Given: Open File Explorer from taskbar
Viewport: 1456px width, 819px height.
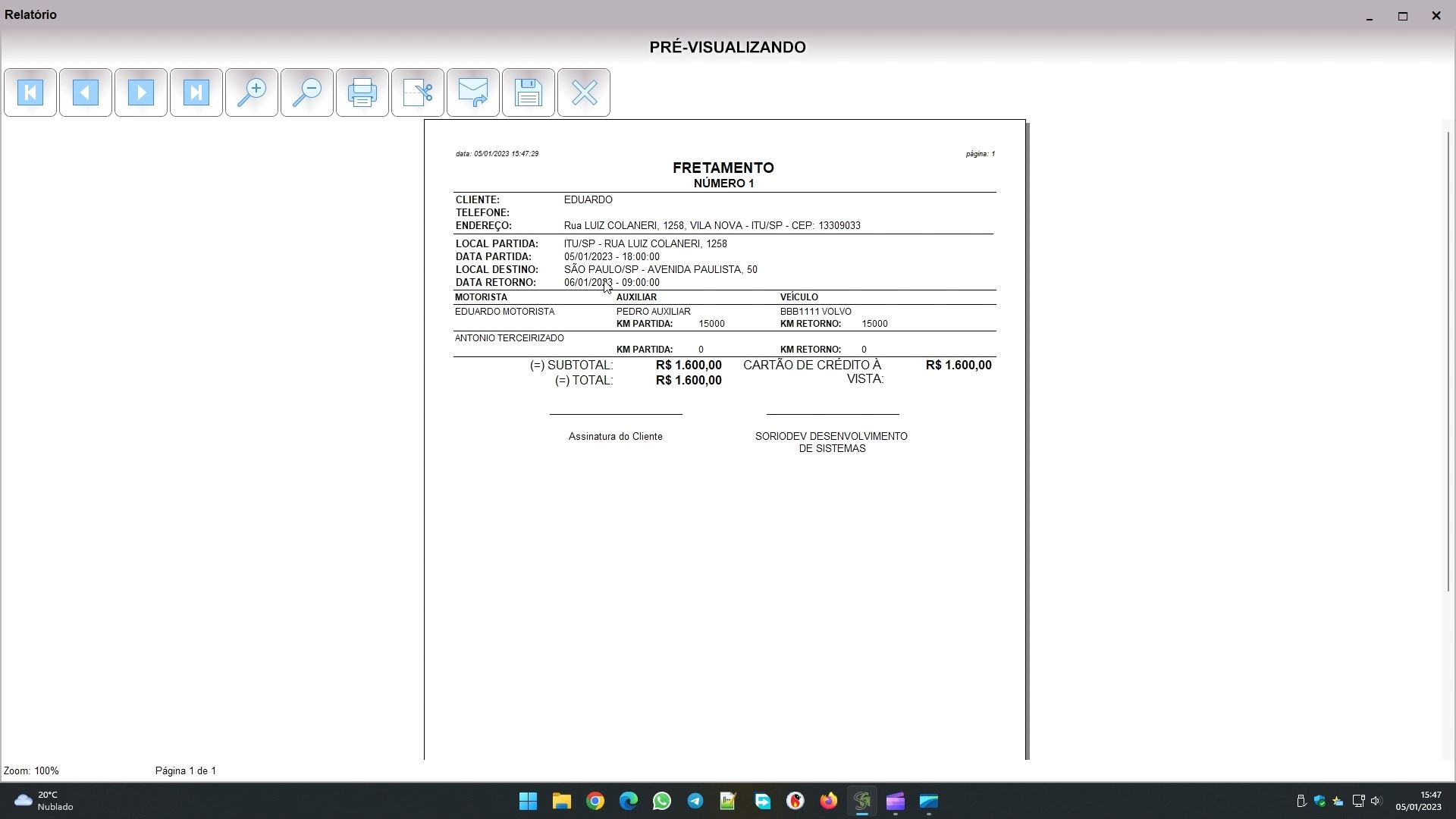Looking at the screenshot, I should (562, 801).
